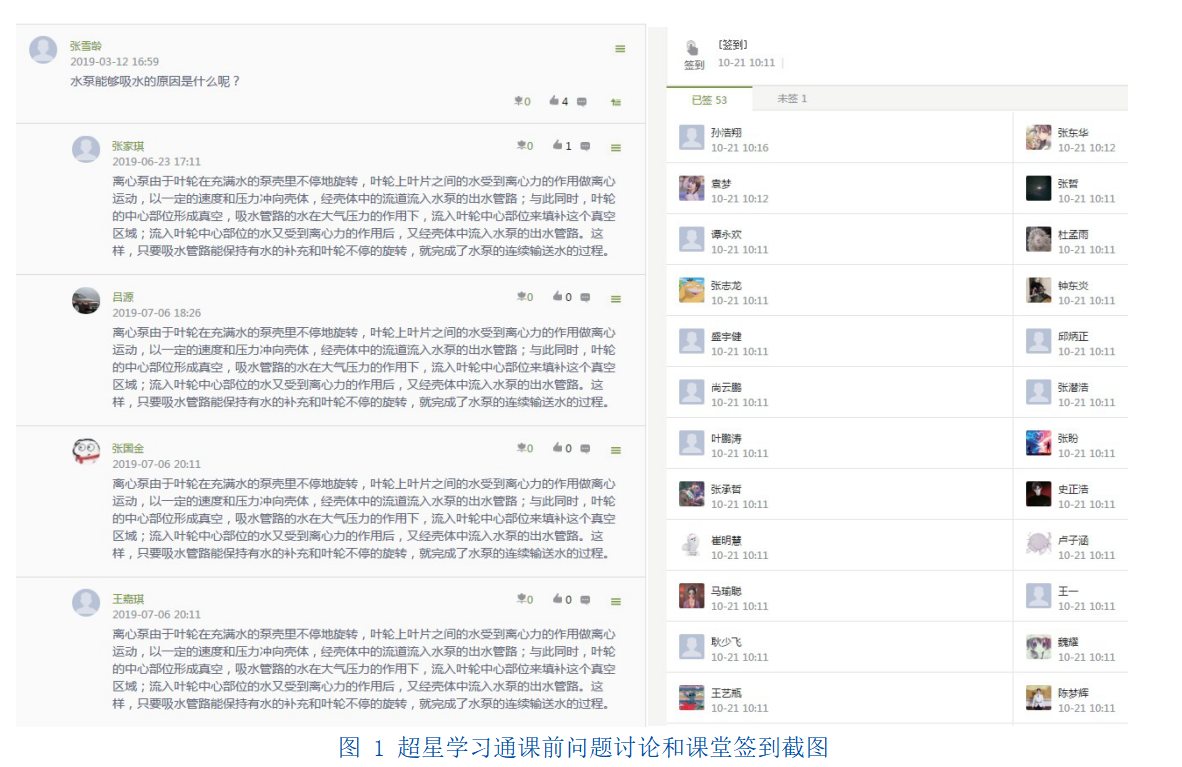Viewport: 1182px width, 767px height.
Task: Open 张家琪's profile name link
Action: pyautogui.click(x=128, y=146)
